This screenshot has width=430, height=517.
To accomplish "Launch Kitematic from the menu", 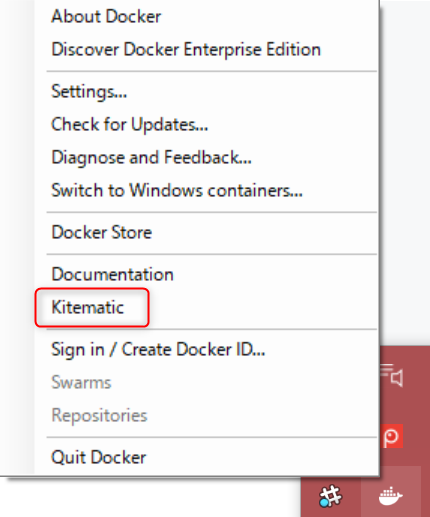I will point(88,307).
